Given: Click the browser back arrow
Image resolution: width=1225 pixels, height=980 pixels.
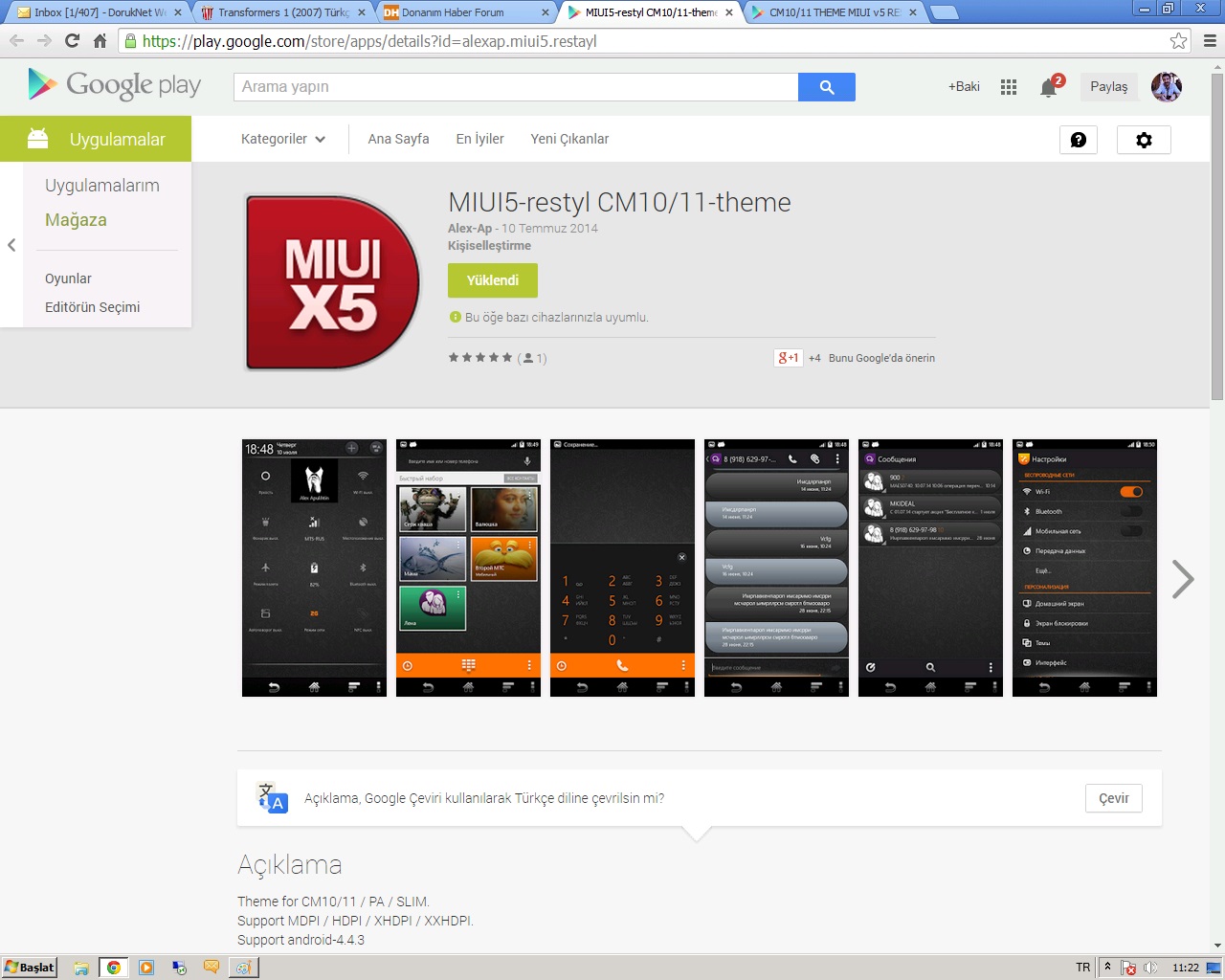Looking at the screenshot, I should coord(16,41).
